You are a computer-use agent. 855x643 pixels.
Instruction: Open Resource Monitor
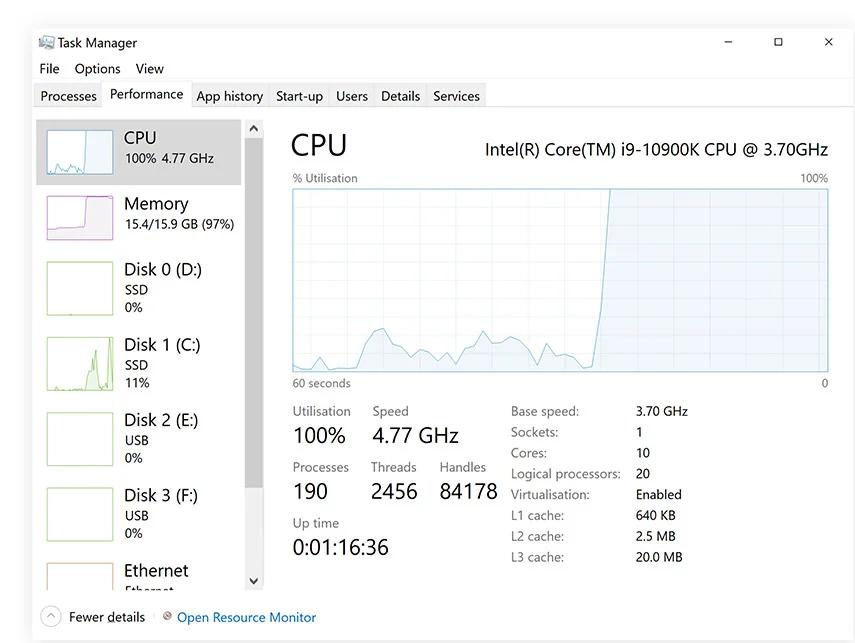pyautogui.click(x=245, y=617)
